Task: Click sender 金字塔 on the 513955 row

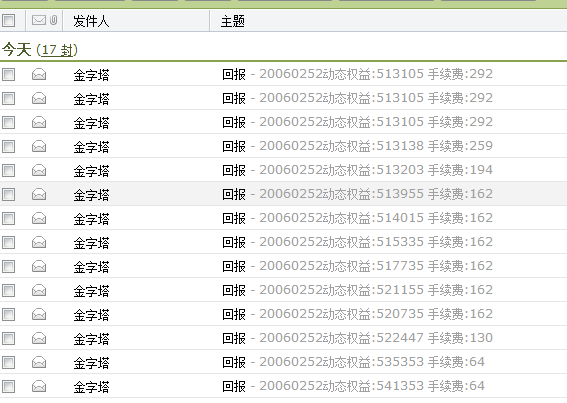Action: [91, 195]
